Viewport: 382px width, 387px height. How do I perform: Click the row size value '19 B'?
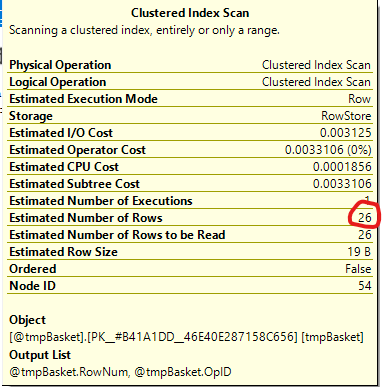359,252
